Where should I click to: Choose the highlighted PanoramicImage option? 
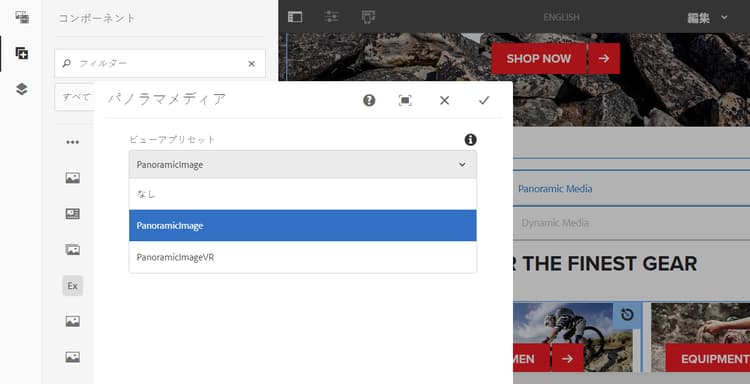point(303,225)
